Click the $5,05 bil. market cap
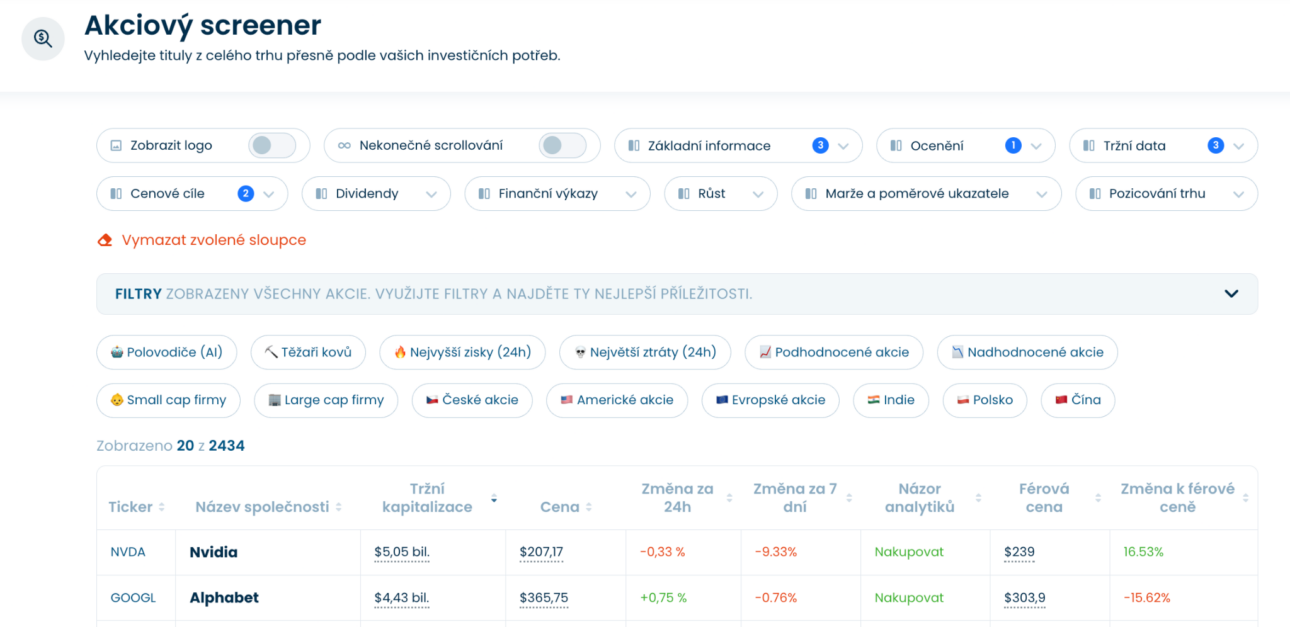This screenshot has width=1290, height=627. [x=402, y=552]
